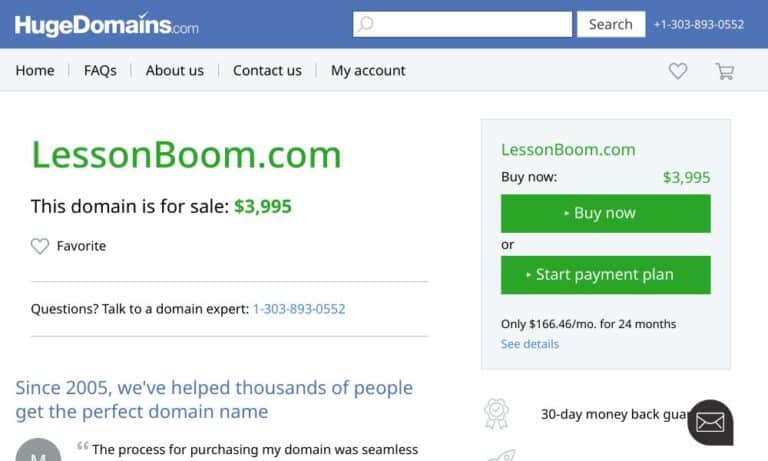Screen dimensions: 768x461
Task: Click the Start payment plan button
Action: (x=605, y=275)
